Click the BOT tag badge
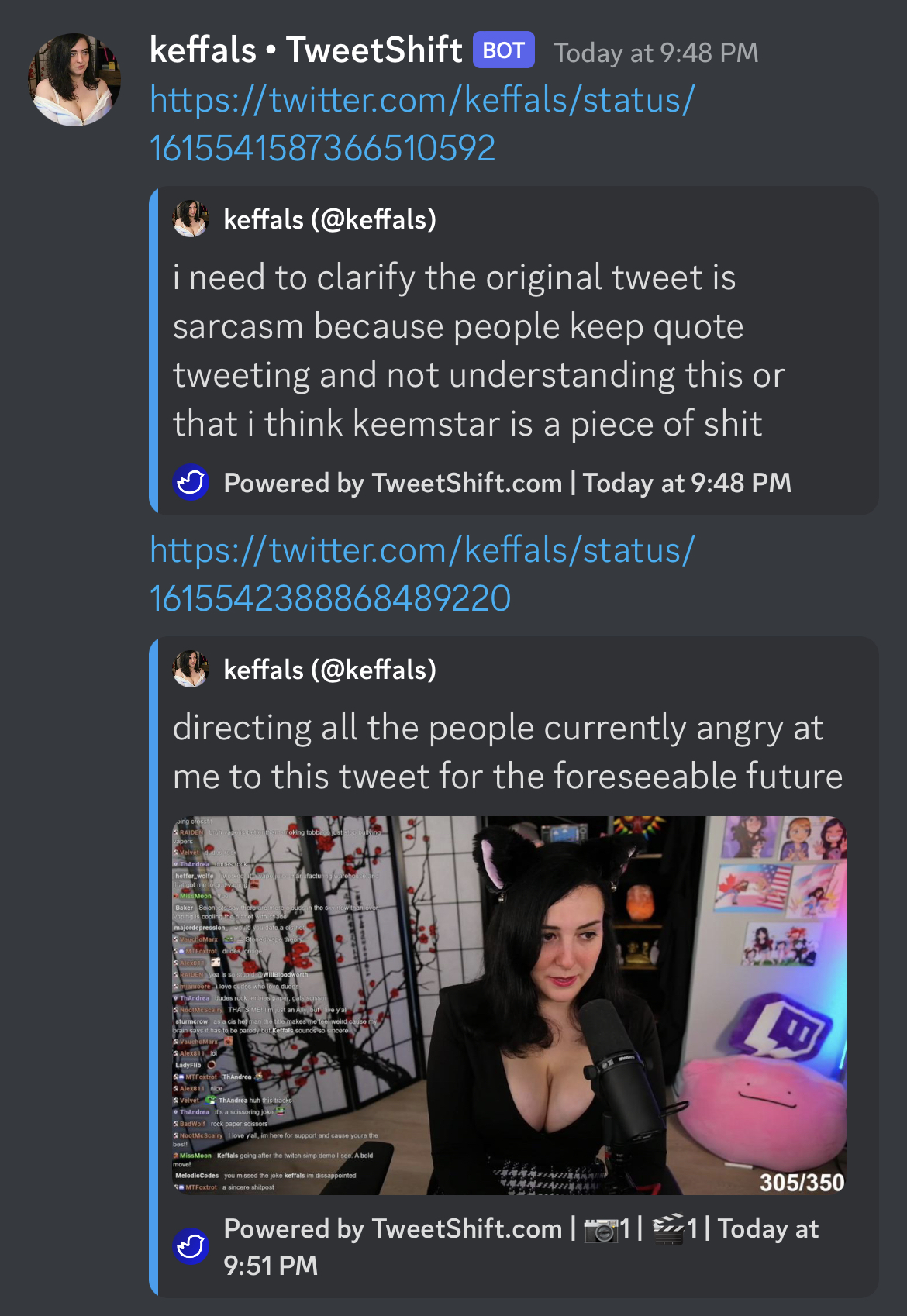907x1316 pixels. click(x=504, y=50)
